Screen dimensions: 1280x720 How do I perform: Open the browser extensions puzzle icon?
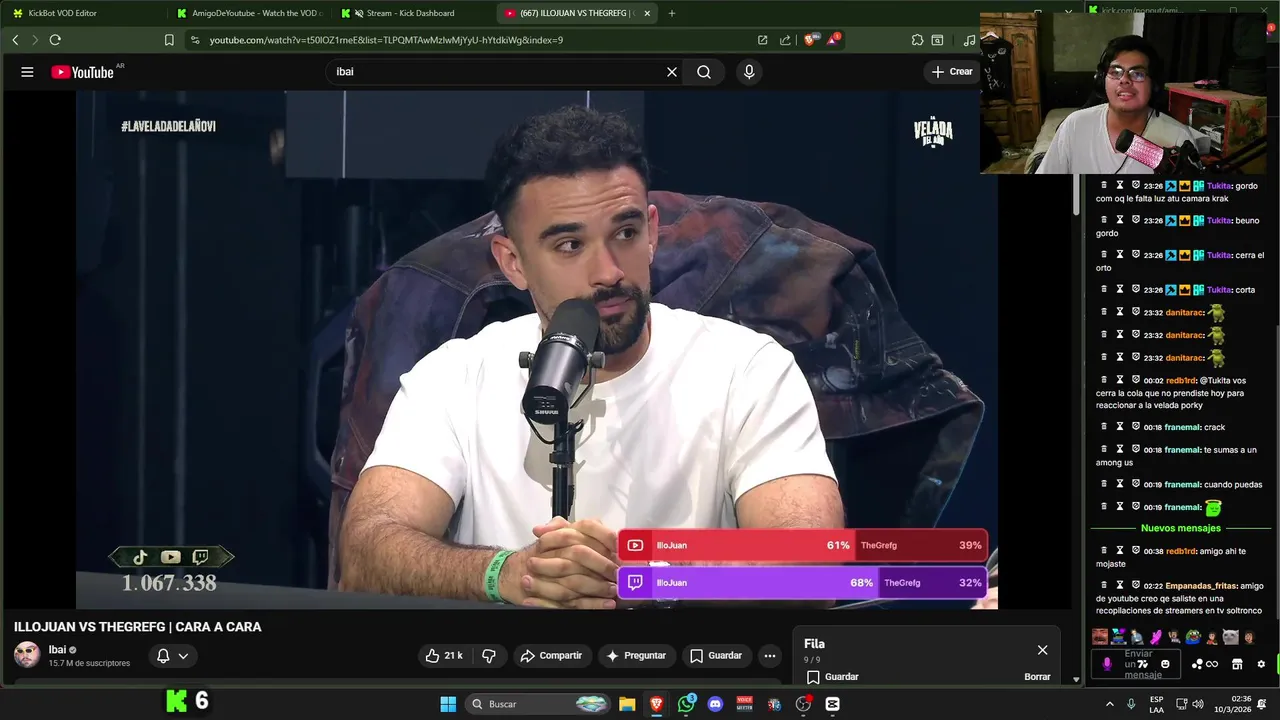pyautogui.click(x=917, y=40)
